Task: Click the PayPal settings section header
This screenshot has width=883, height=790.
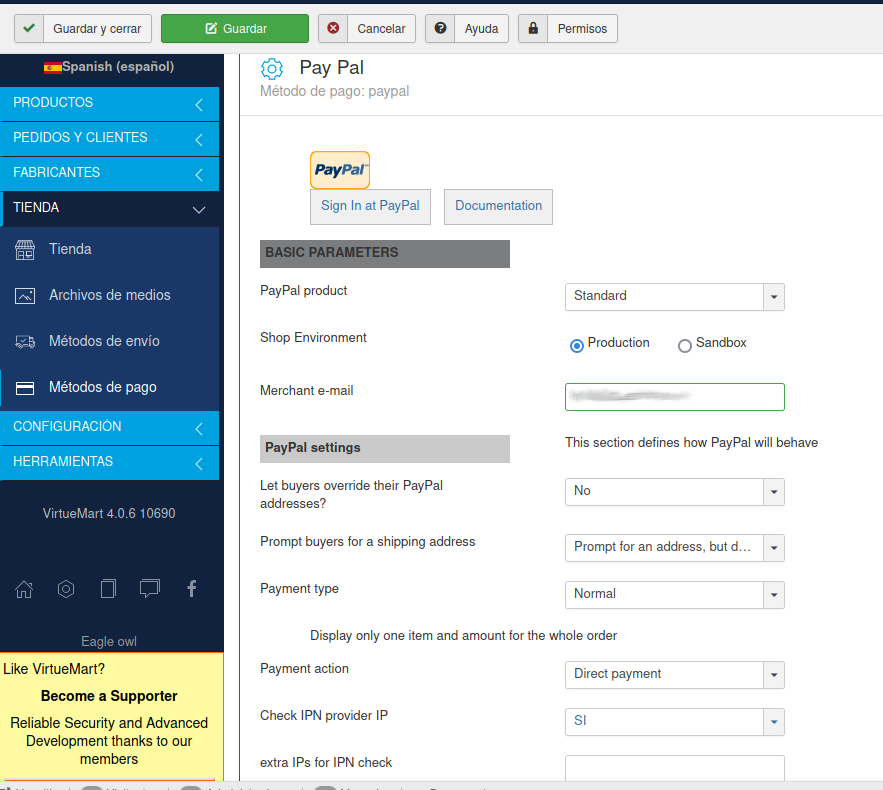Action: coord(385,449)
